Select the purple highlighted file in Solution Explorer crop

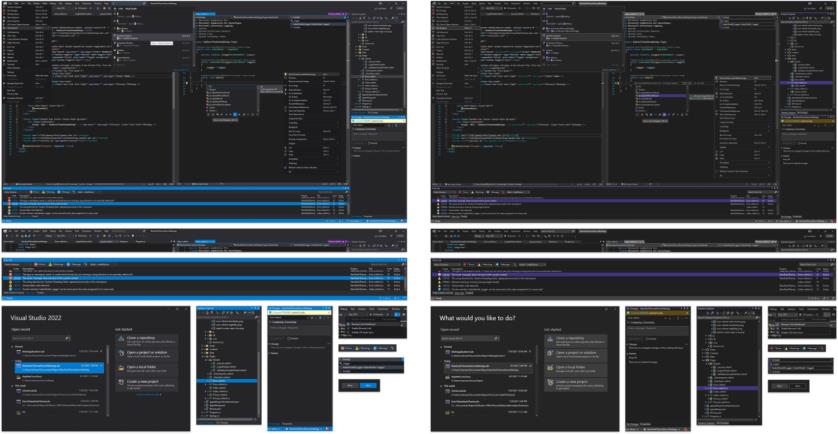coord(728,388)
